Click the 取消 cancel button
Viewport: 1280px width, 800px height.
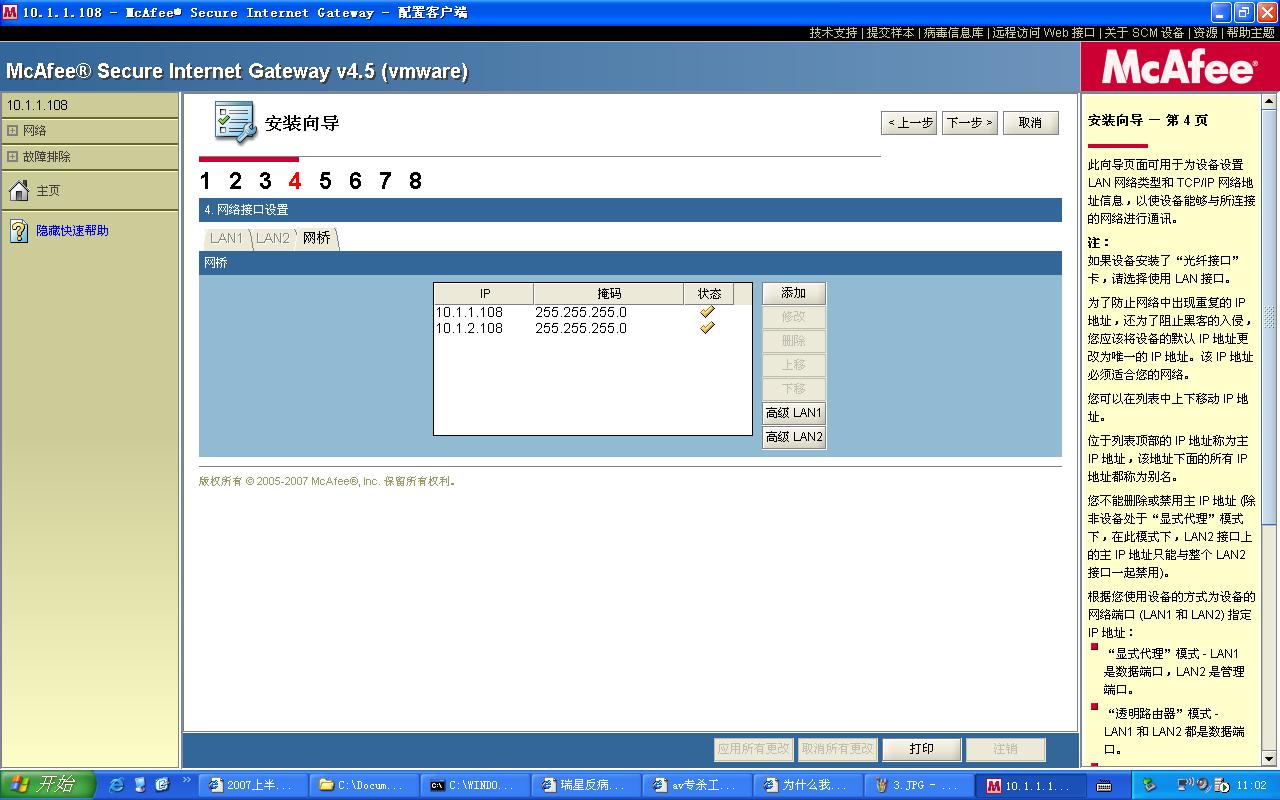[1031, 122]
